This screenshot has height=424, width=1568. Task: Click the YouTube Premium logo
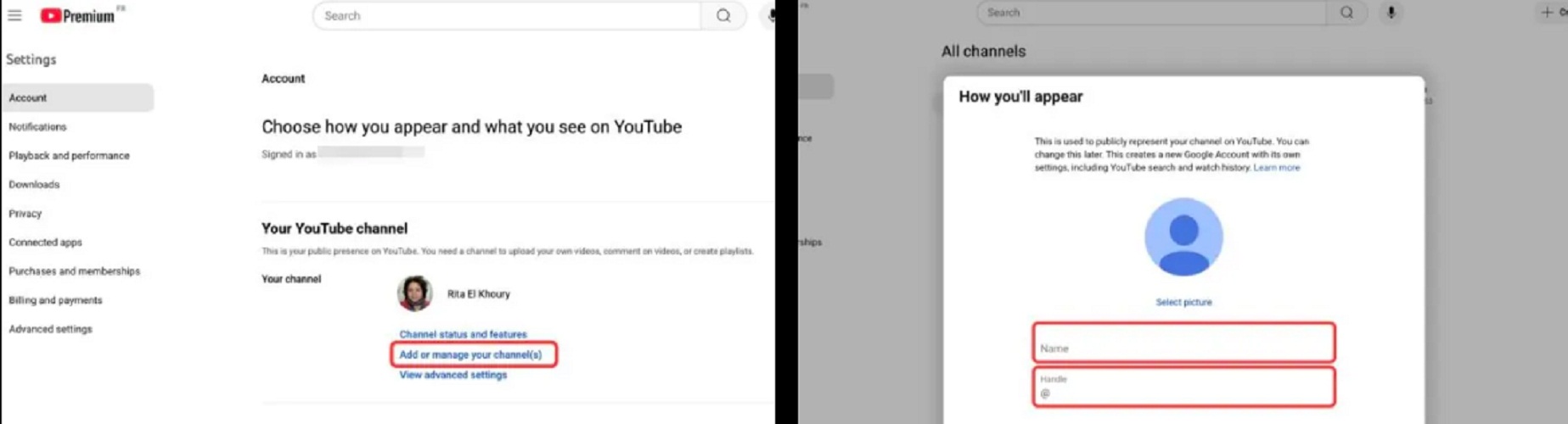tap(77, 15)
